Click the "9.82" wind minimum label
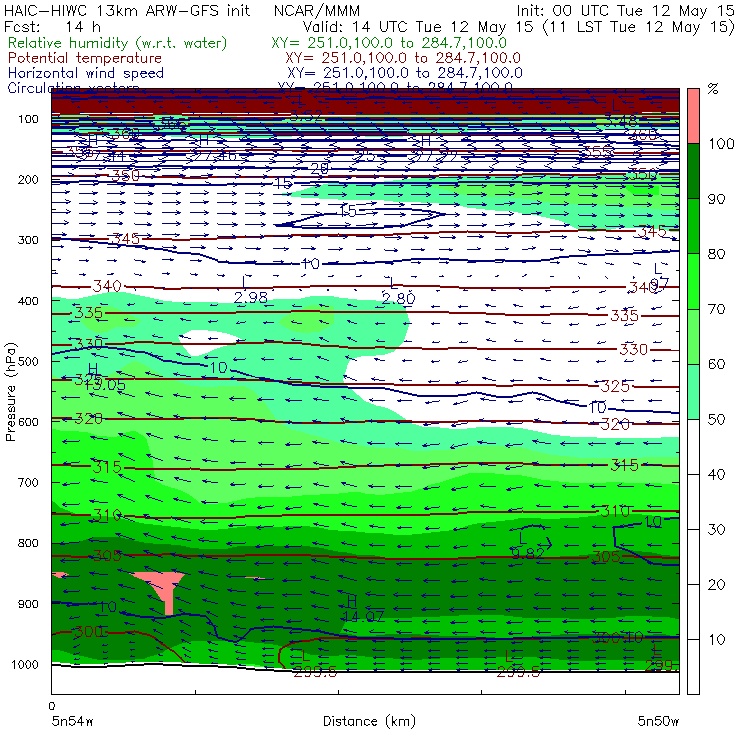 (x=528, y=553)
